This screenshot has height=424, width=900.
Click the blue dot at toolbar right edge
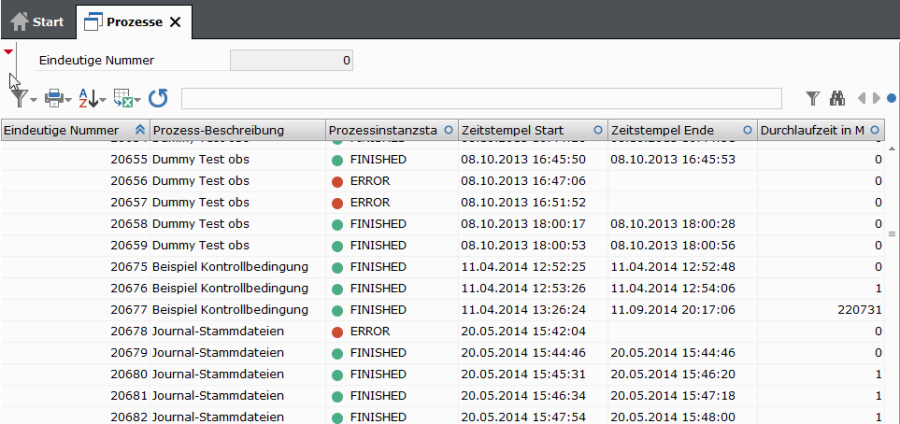click(892, 99)
